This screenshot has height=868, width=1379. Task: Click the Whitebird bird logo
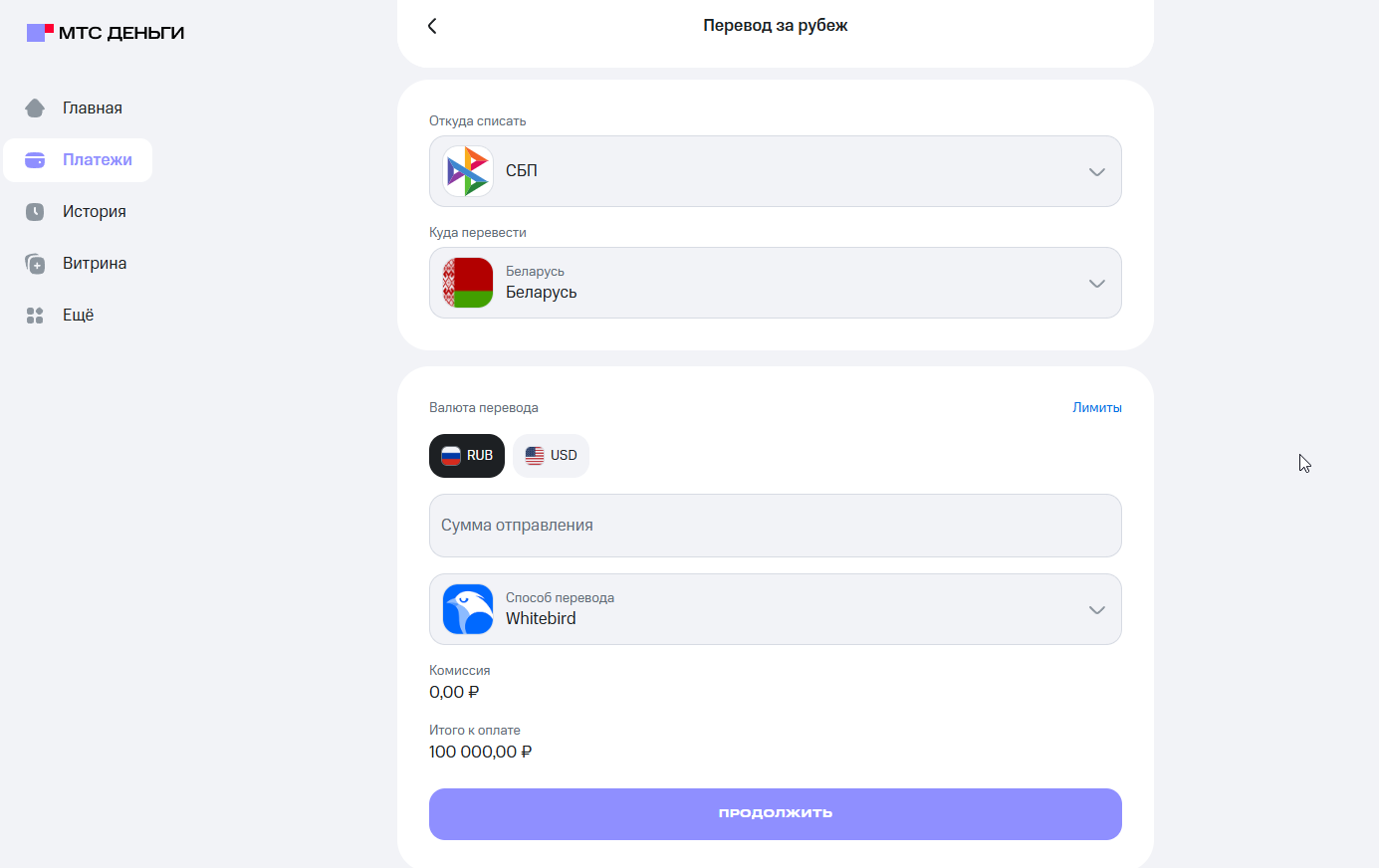[468, 609]
